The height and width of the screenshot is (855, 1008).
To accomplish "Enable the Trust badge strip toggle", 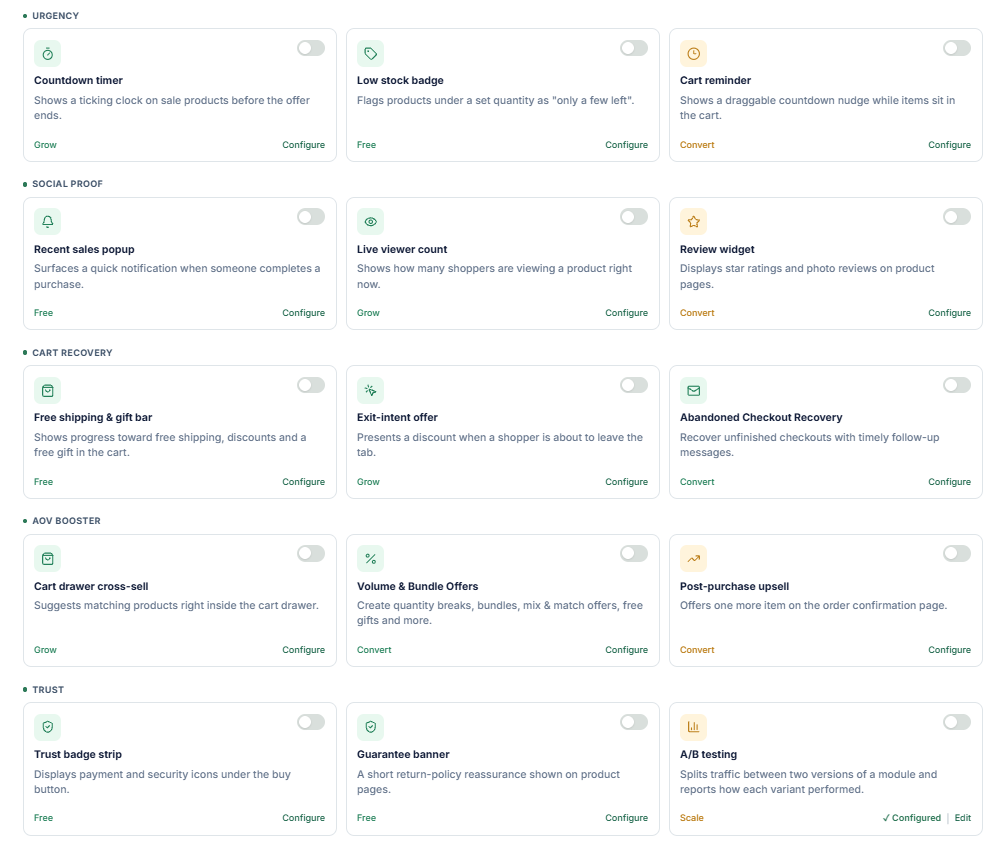I will pos(311,722).
